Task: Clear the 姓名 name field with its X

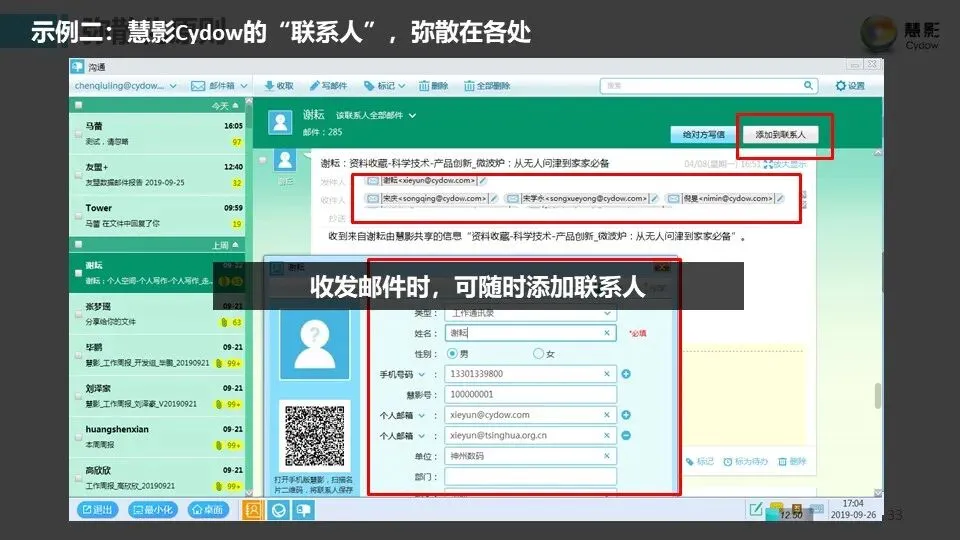Action: click(x=607, y=333)
